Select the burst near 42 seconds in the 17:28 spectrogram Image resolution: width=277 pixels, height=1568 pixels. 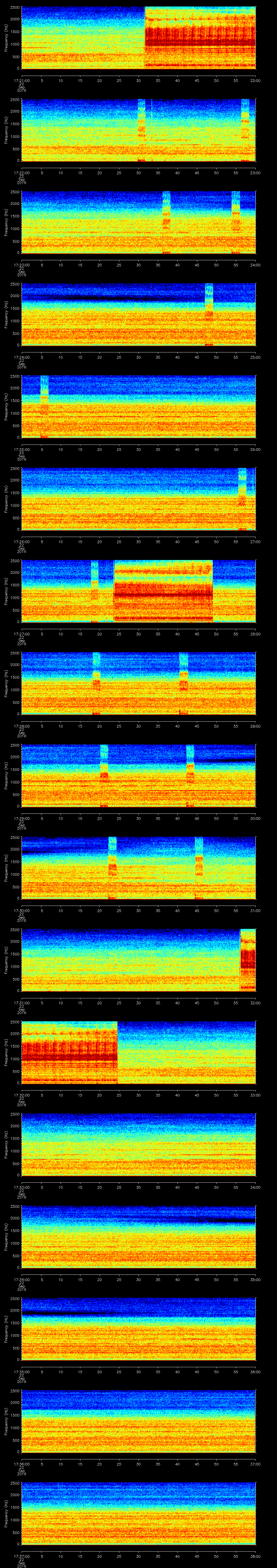[x=183, y=682]
